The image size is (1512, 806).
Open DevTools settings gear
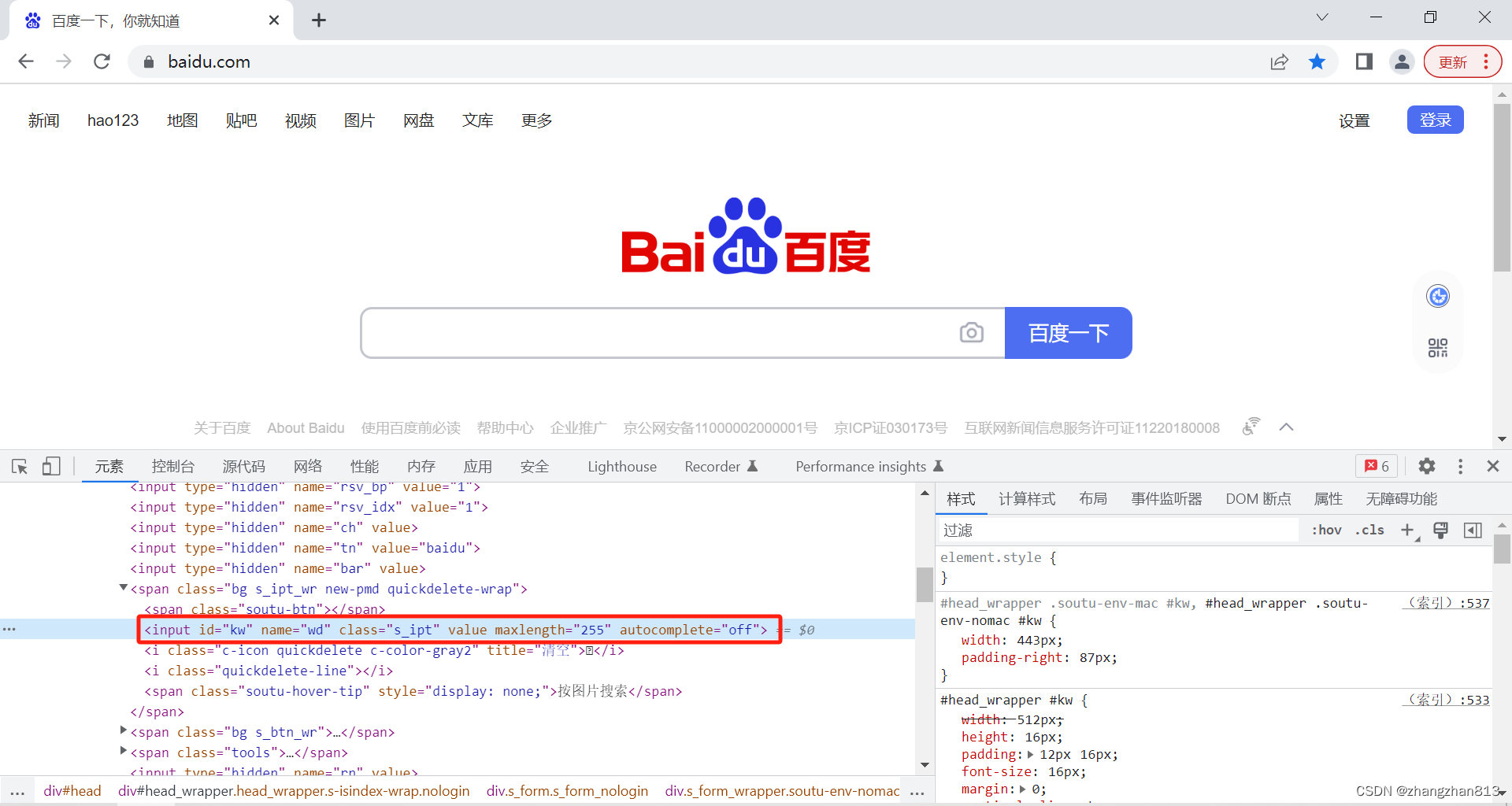(x=1427, y=466)
